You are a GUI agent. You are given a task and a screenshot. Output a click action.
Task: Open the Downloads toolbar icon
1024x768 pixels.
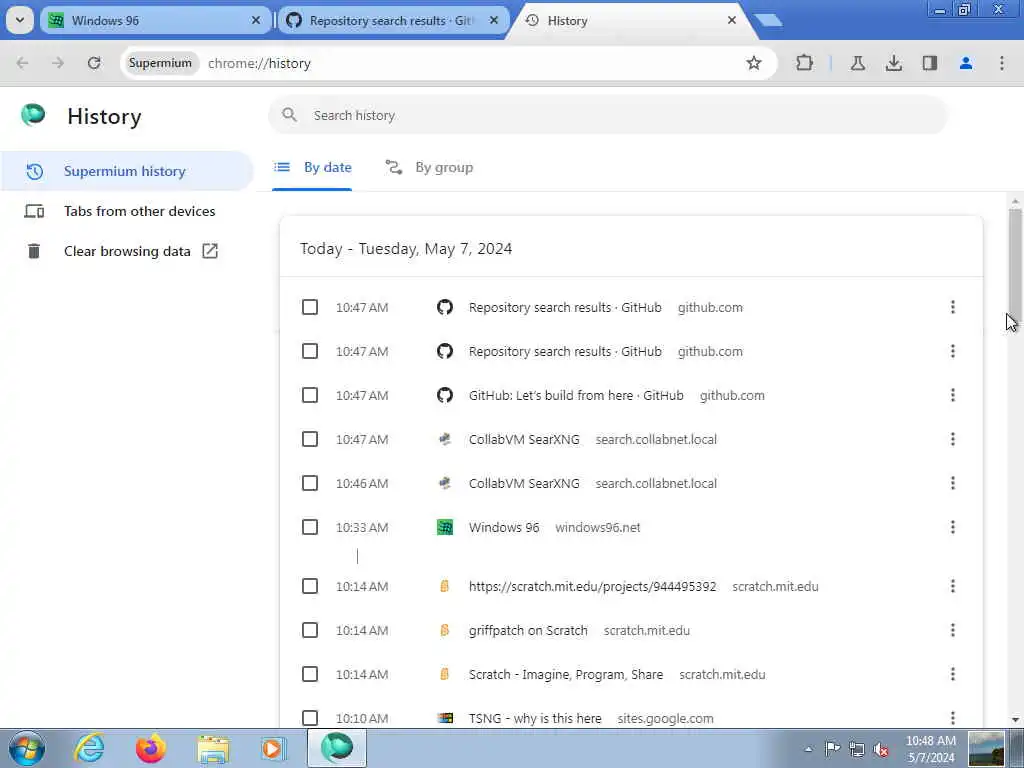pyautogui.click(x=893, y=63)
